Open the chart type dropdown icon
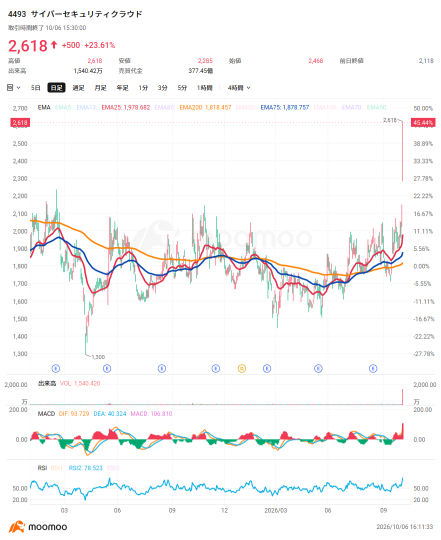 pyautogui.click(x=13, y=88)
